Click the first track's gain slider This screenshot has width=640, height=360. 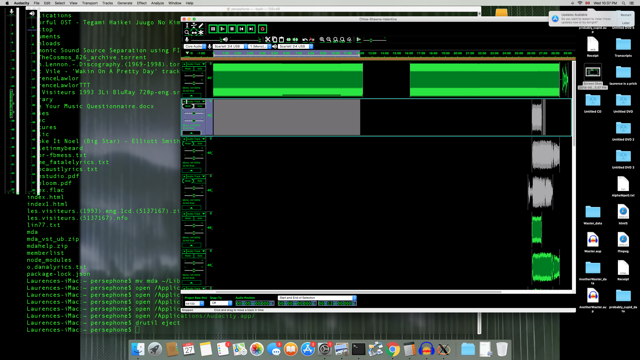194,76
